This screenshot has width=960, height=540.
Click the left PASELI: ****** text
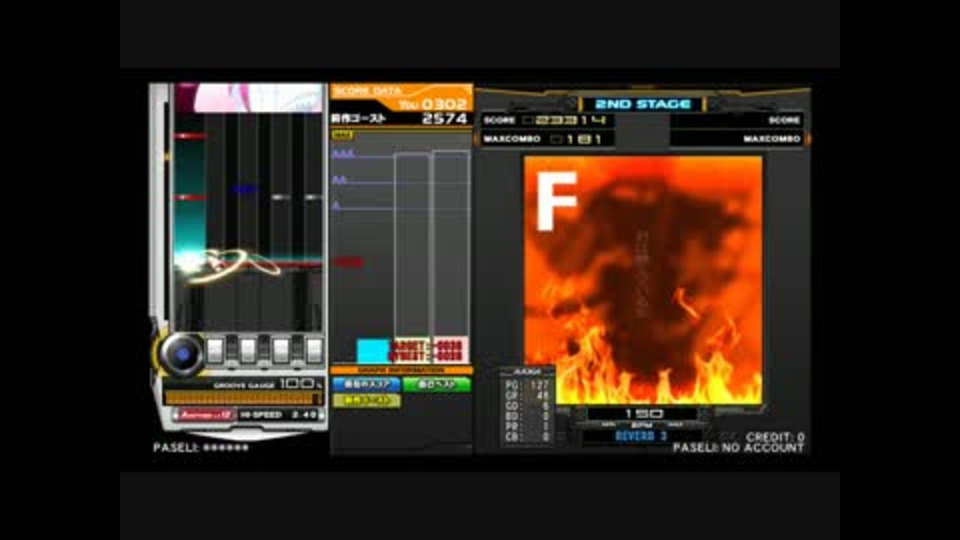201,448
